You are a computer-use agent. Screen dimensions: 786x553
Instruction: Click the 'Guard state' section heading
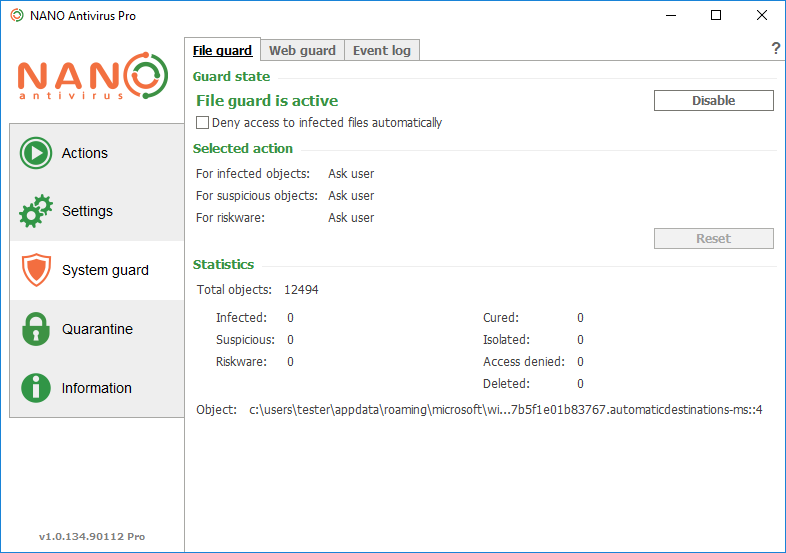pyautogui.click(x=231, y=76)
